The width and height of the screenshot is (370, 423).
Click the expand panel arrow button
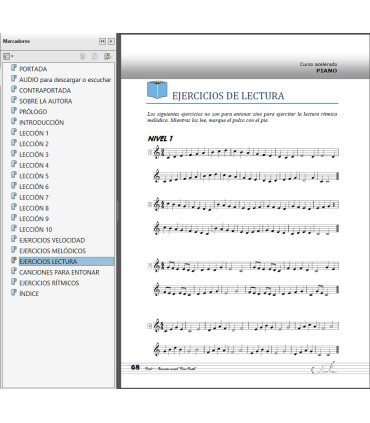[x=111, y=41]
